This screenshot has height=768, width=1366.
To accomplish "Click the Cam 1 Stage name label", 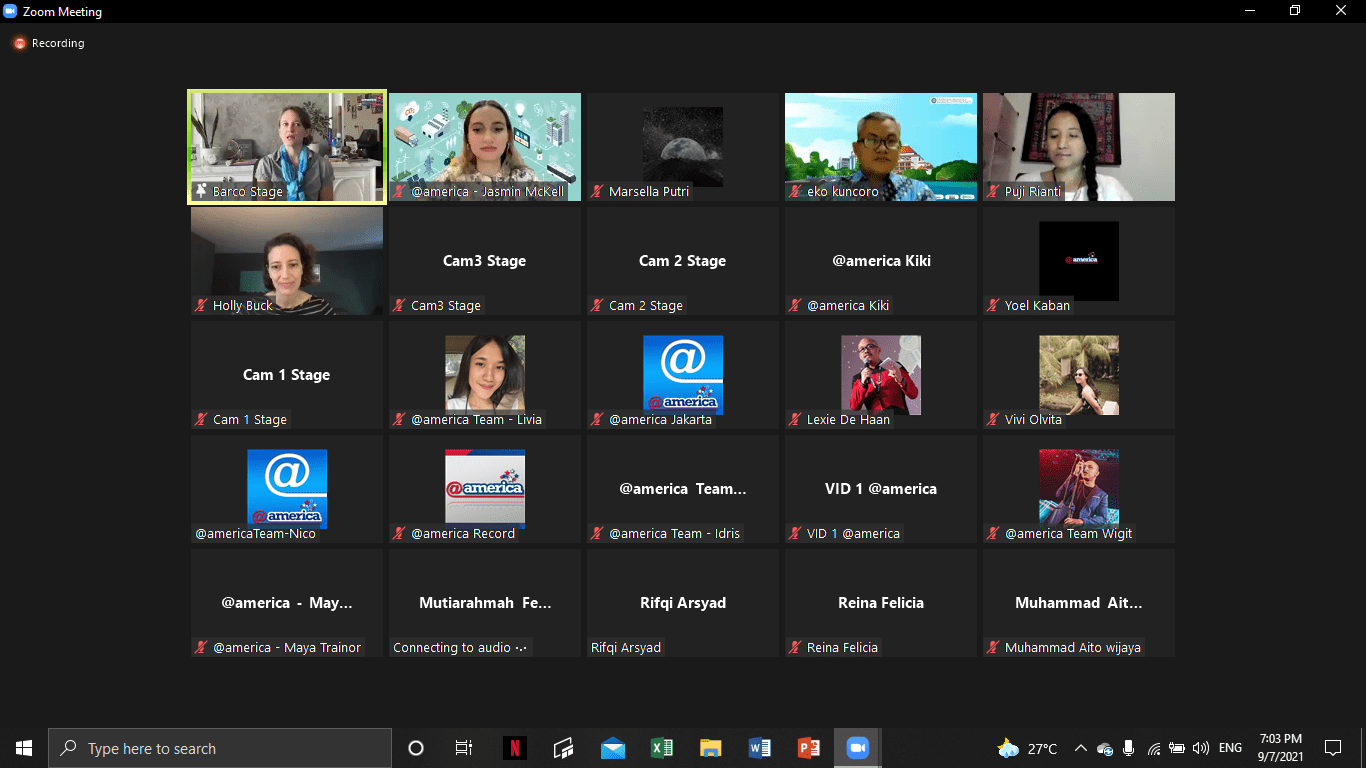I will tap(250, 419).
